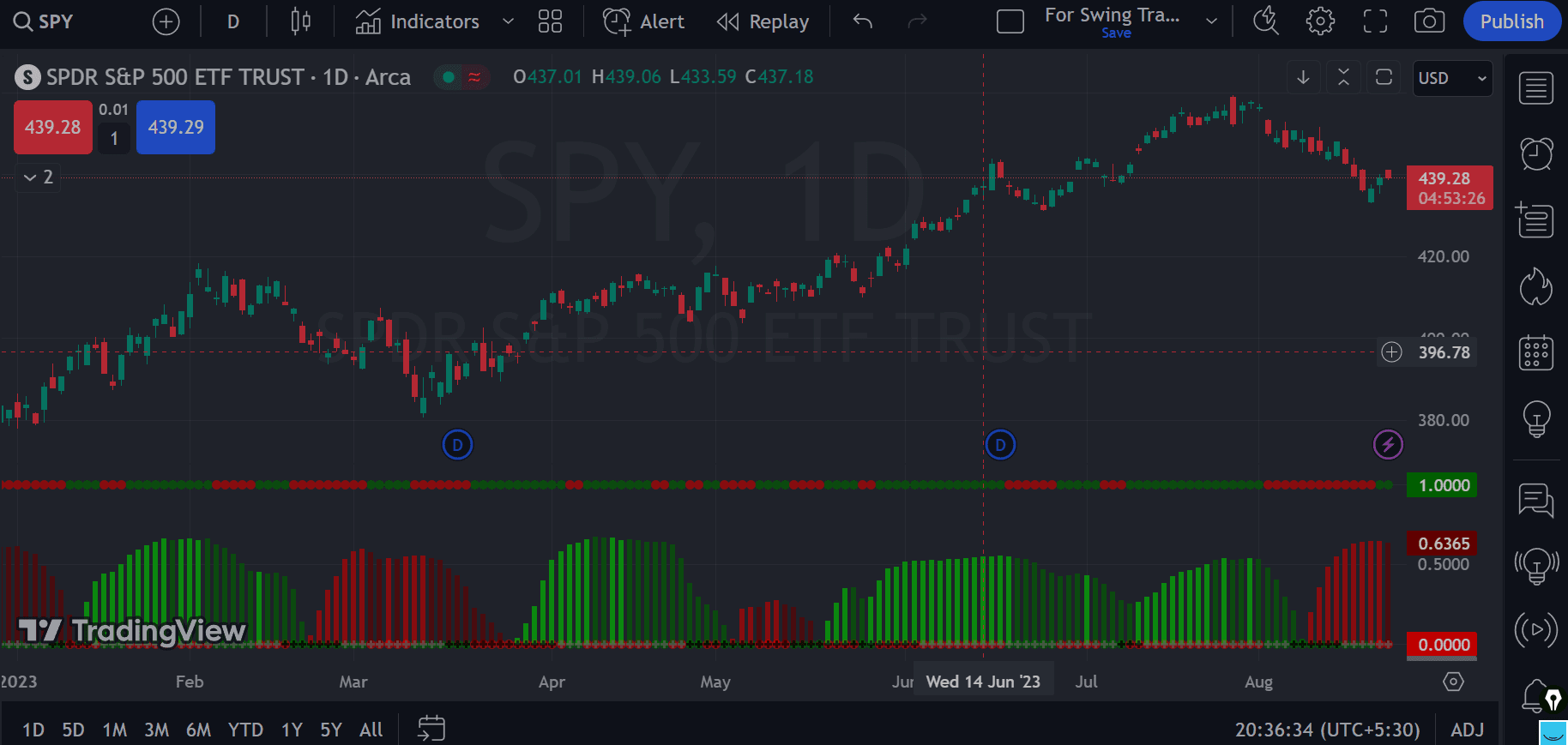Open the Watchlist panel
This screenshot has width=1568, height=745.
[x=1535, y=87]
